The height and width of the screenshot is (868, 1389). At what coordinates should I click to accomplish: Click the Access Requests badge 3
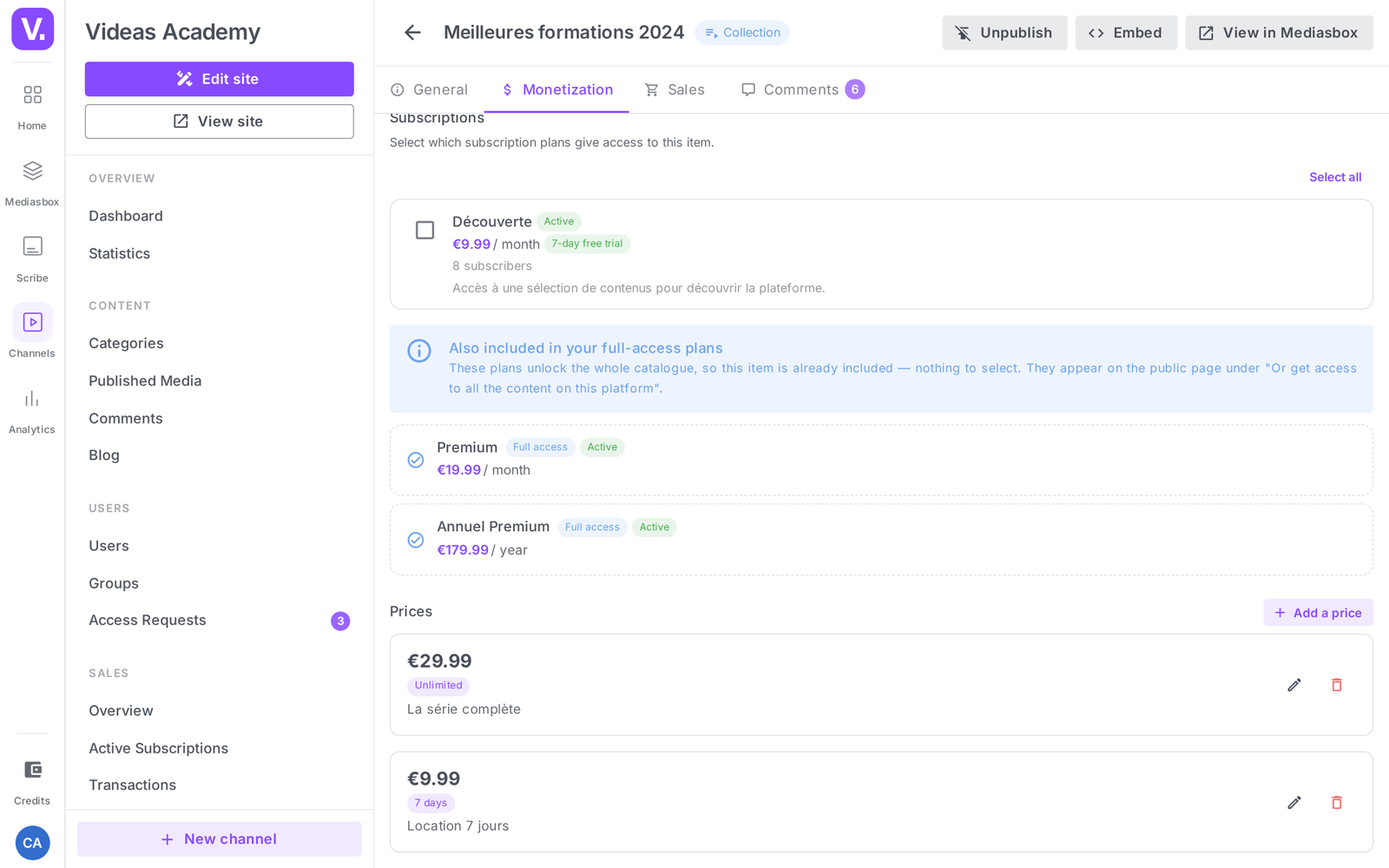340,621
